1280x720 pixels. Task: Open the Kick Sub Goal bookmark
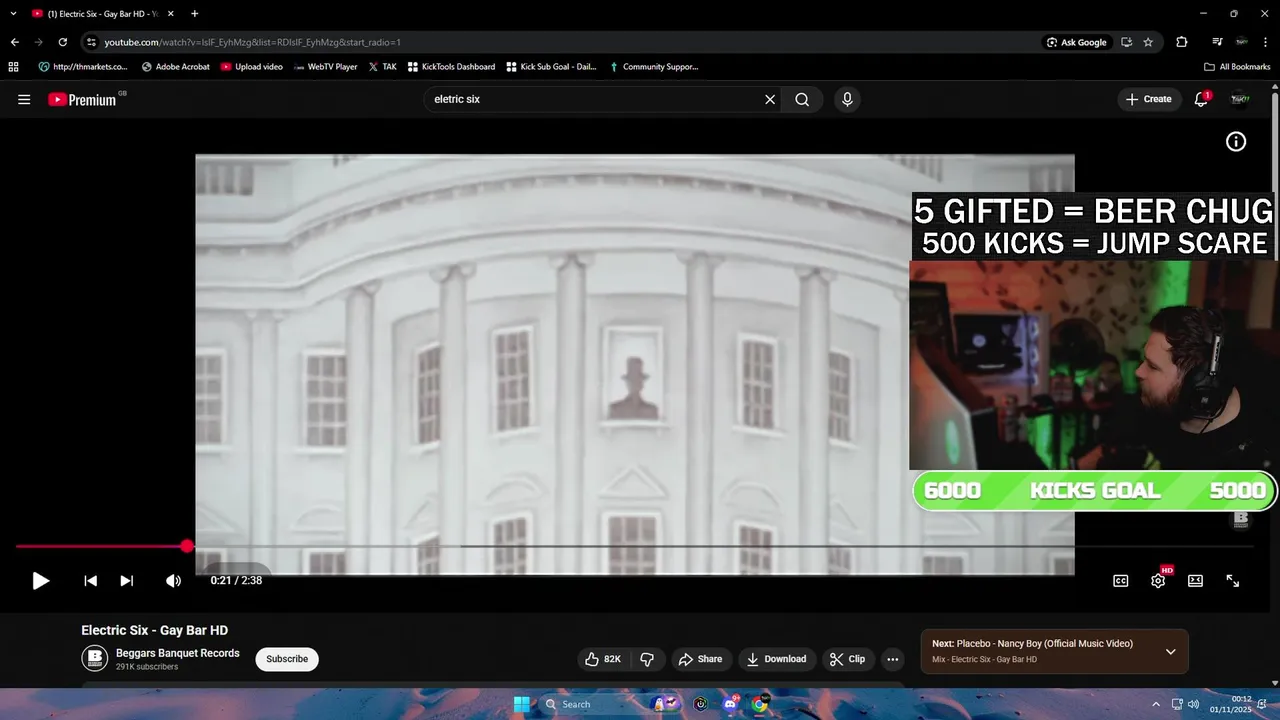pyautogui.click(x=551, y=67)
